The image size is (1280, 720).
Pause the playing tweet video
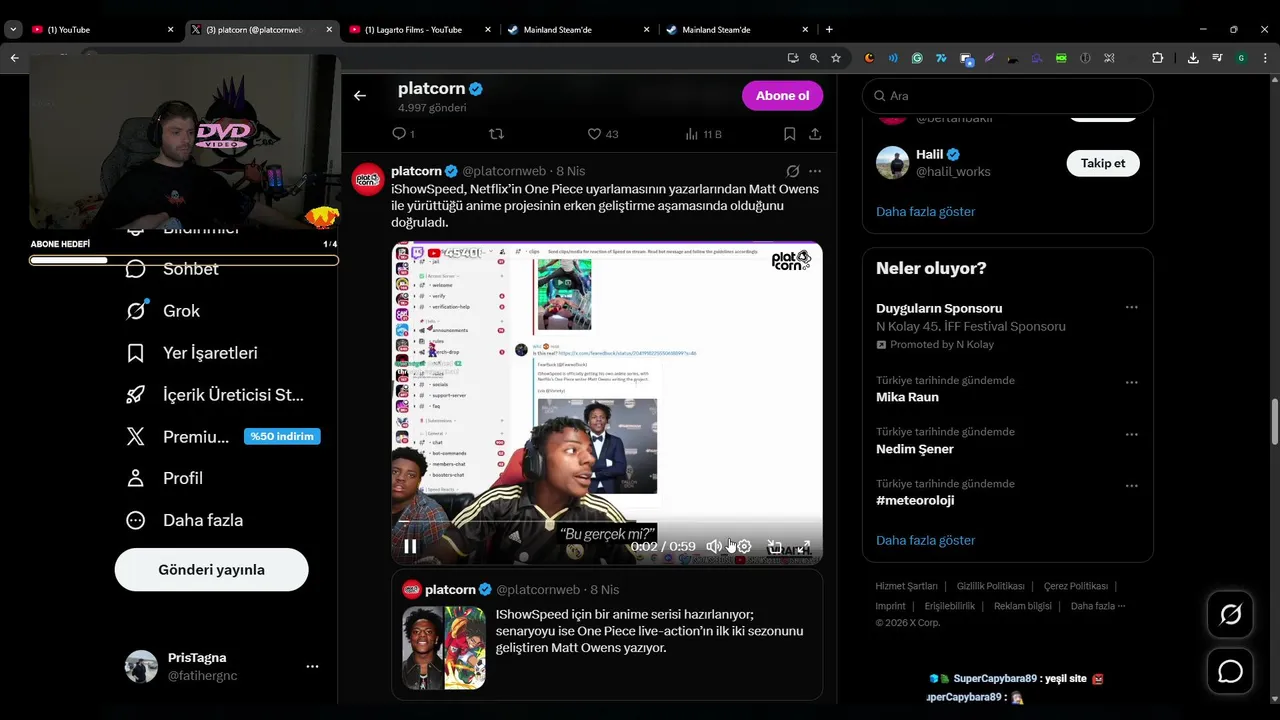click(x=410, y=546)
